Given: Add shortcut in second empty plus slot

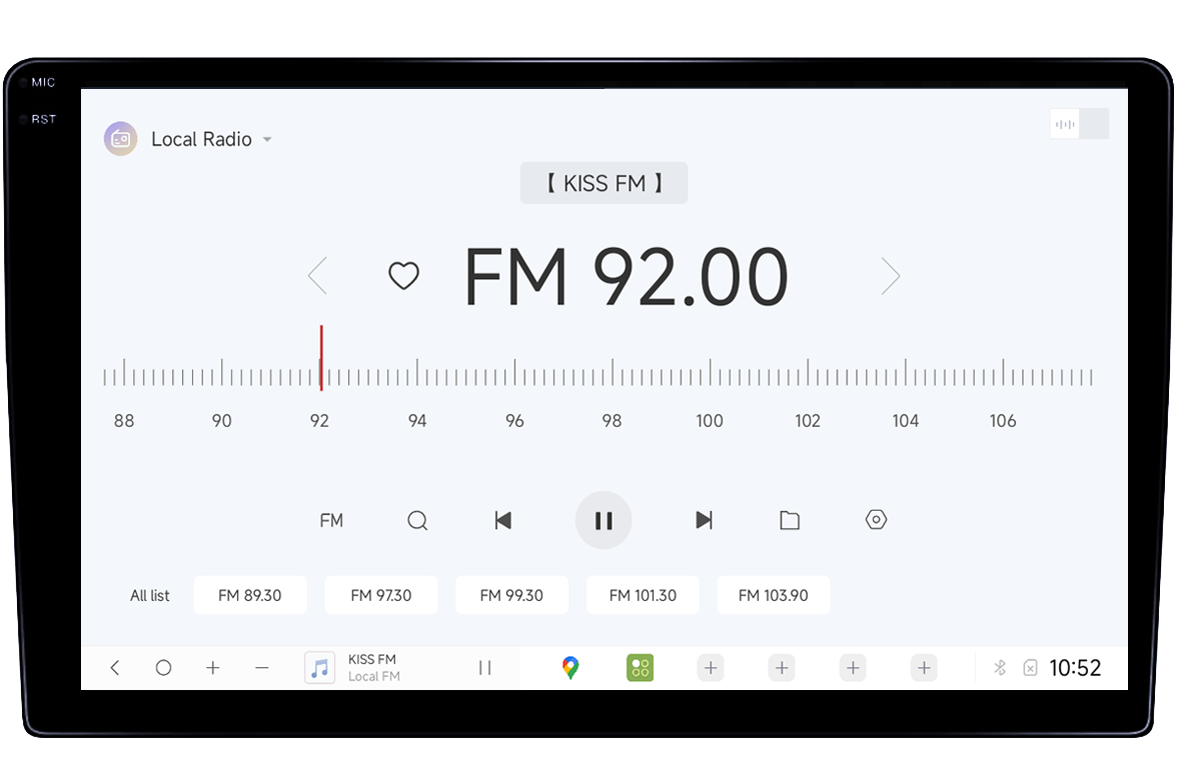Looking at the screenshot, I should [782, 667].
